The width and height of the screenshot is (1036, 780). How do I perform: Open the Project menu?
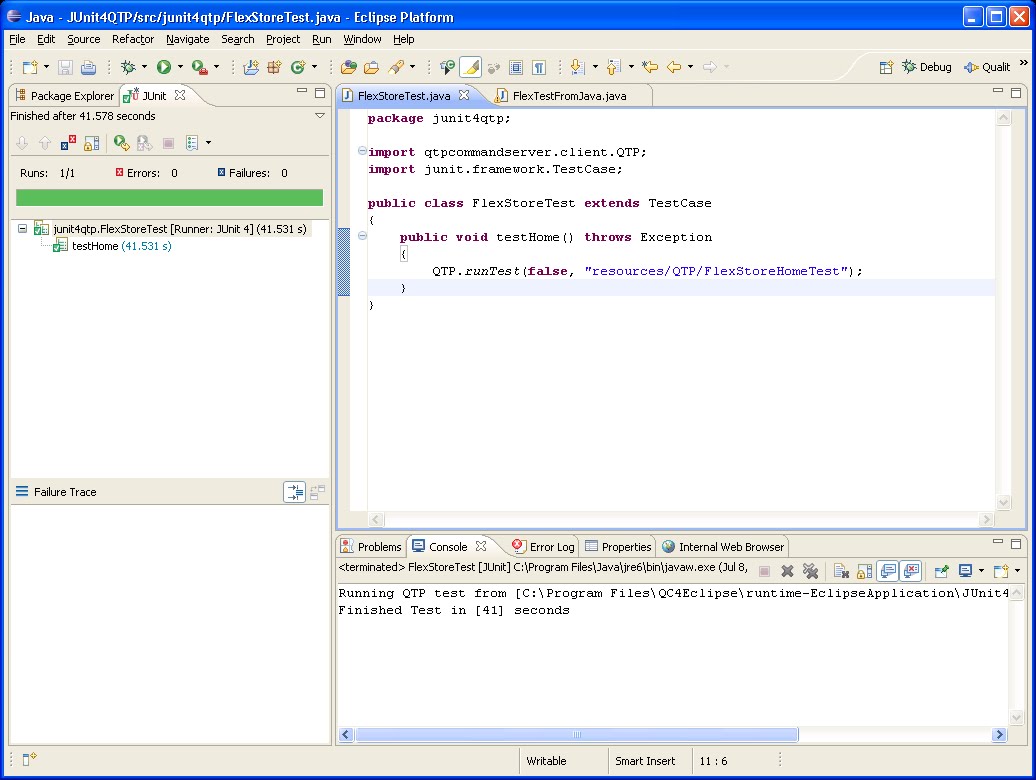point(283,39)
